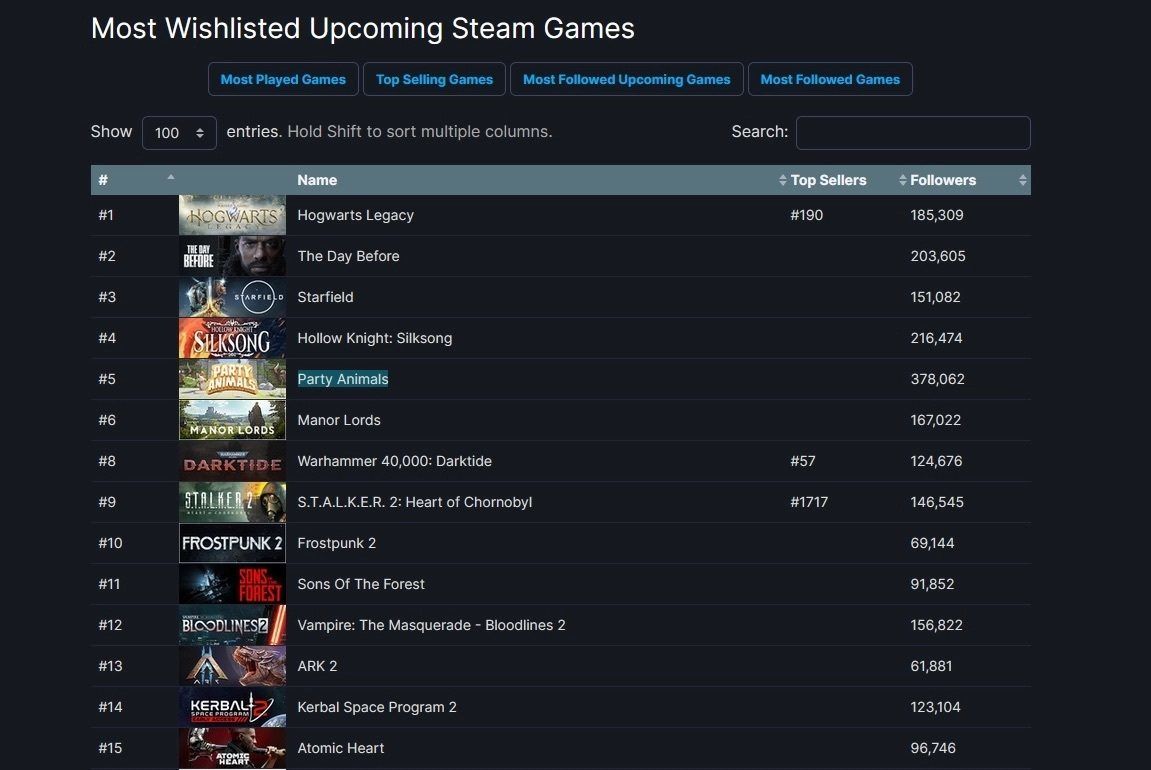Sort table by Name column header
1151x770 pixels.
(x=540, y=180)
